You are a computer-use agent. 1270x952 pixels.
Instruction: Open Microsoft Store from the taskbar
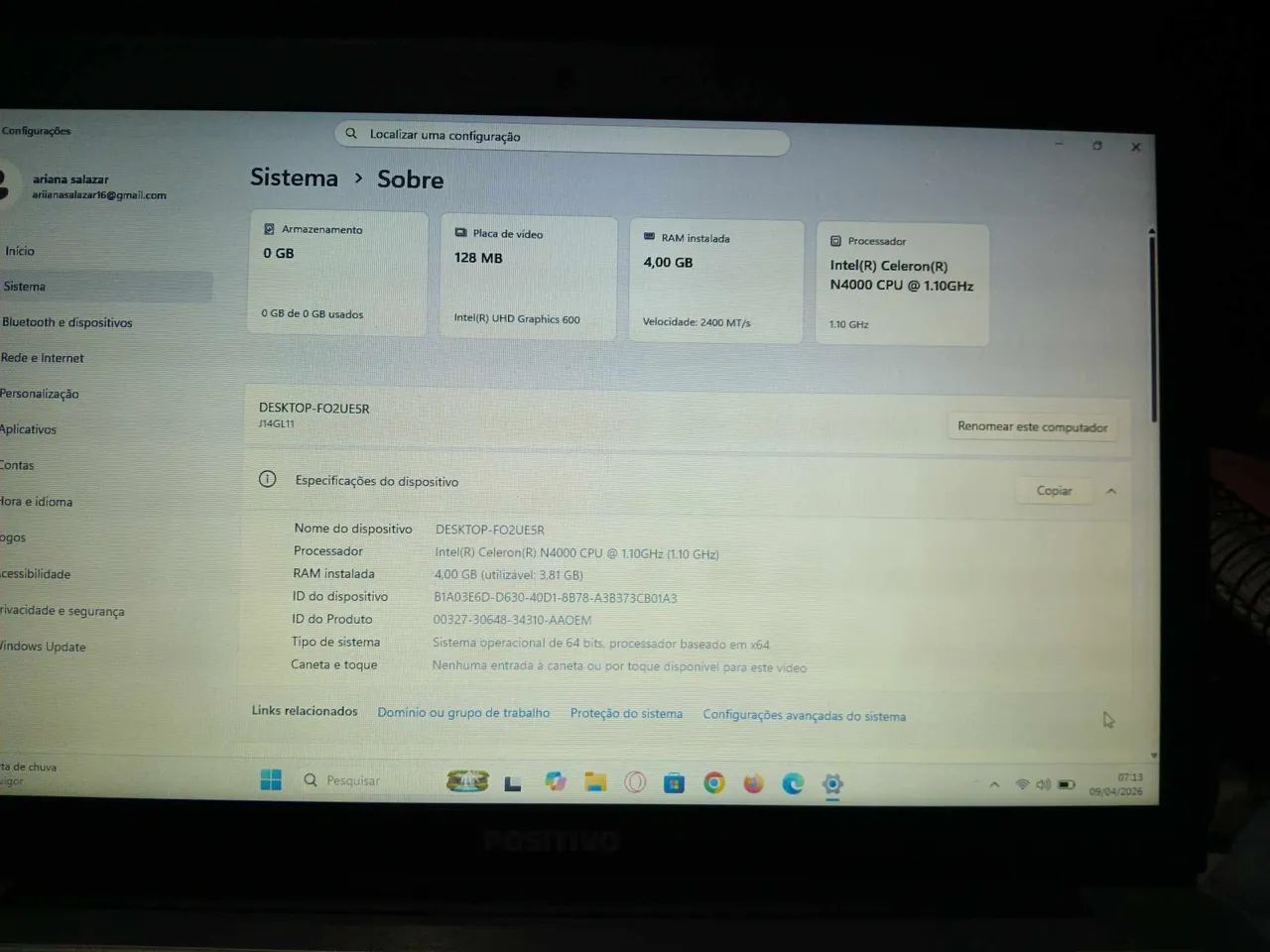pos(675,783)
